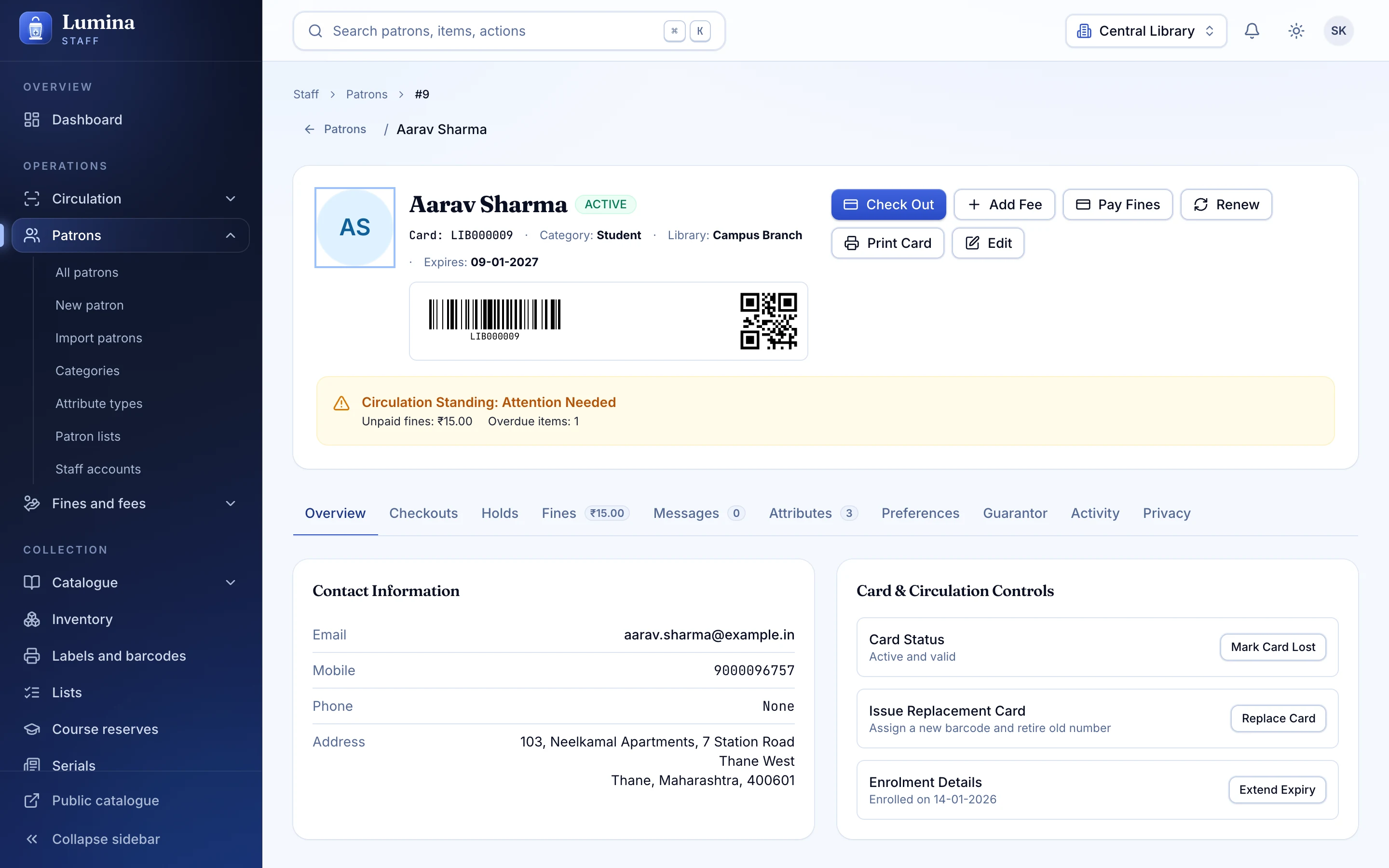Open Import patrons in sidebar

click(99, 338)
